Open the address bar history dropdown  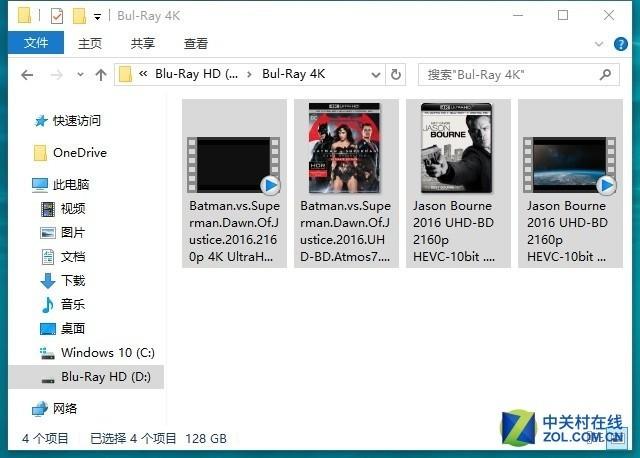point(376,75)
